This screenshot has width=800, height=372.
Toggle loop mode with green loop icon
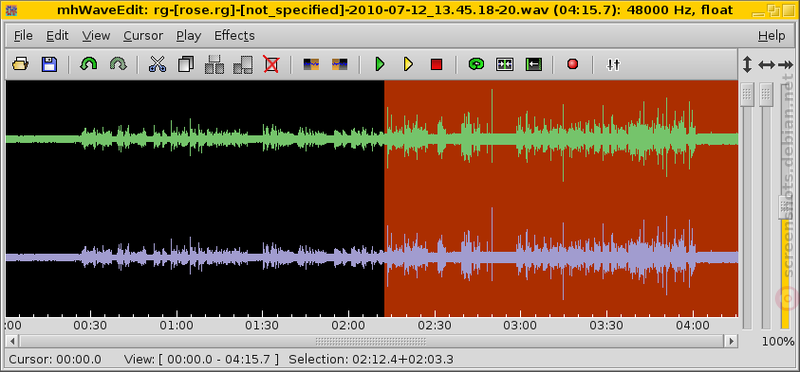coord(476,64)
